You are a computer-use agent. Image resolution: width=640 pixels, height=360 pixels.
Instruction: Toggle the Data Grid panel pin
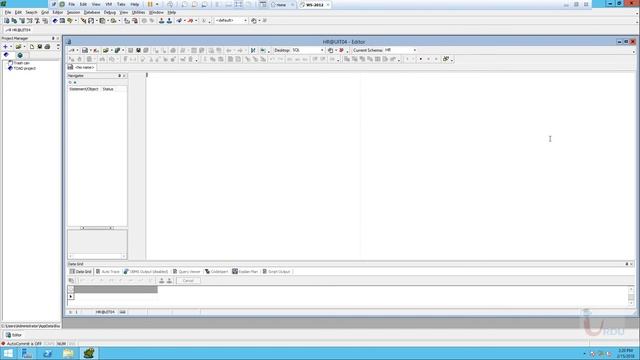point(627,264)
